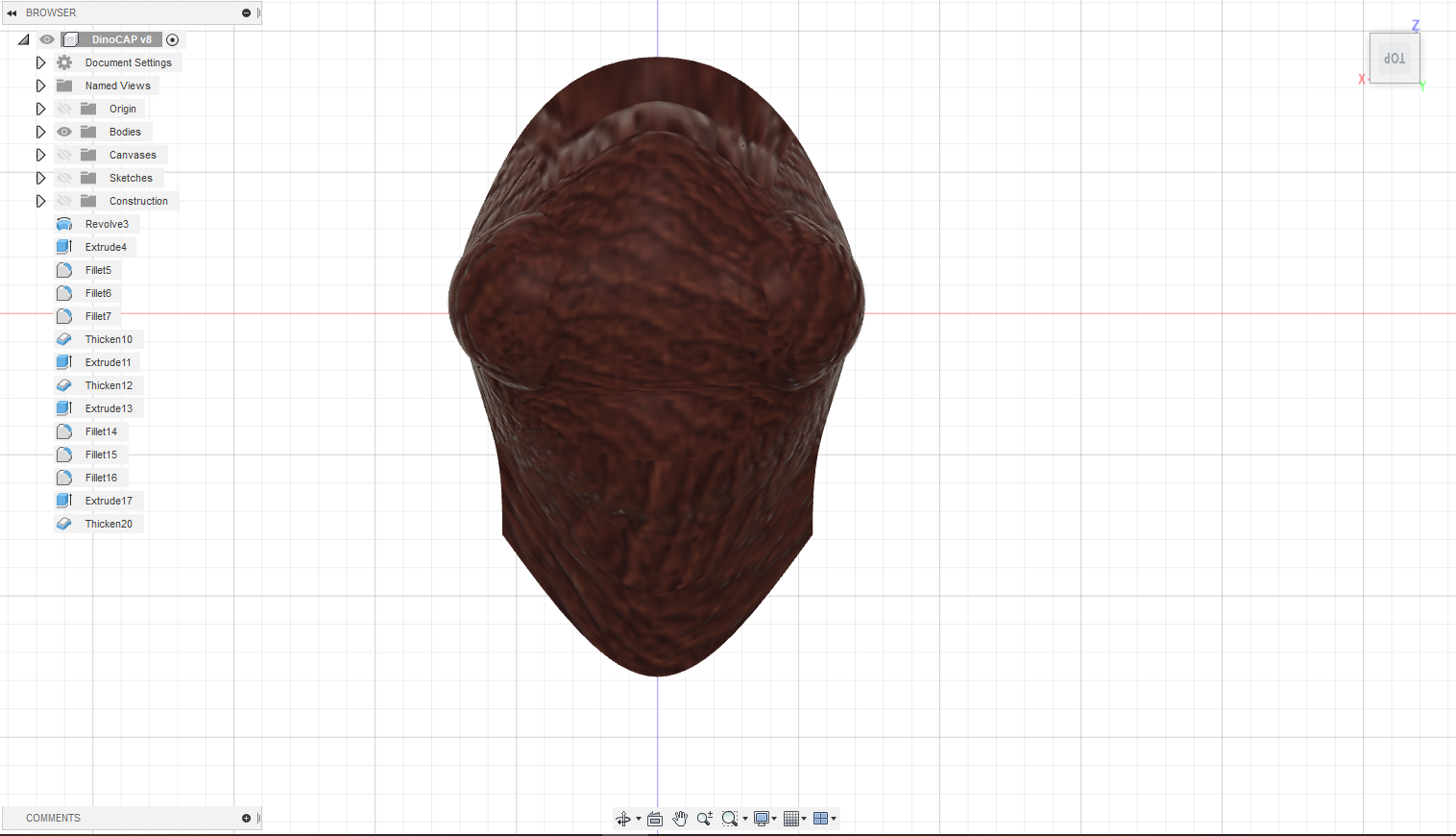The width and height of the screenshot is (1456, 836).
Task: Click the Document Settings gear icon
Action: coord(64,62)
